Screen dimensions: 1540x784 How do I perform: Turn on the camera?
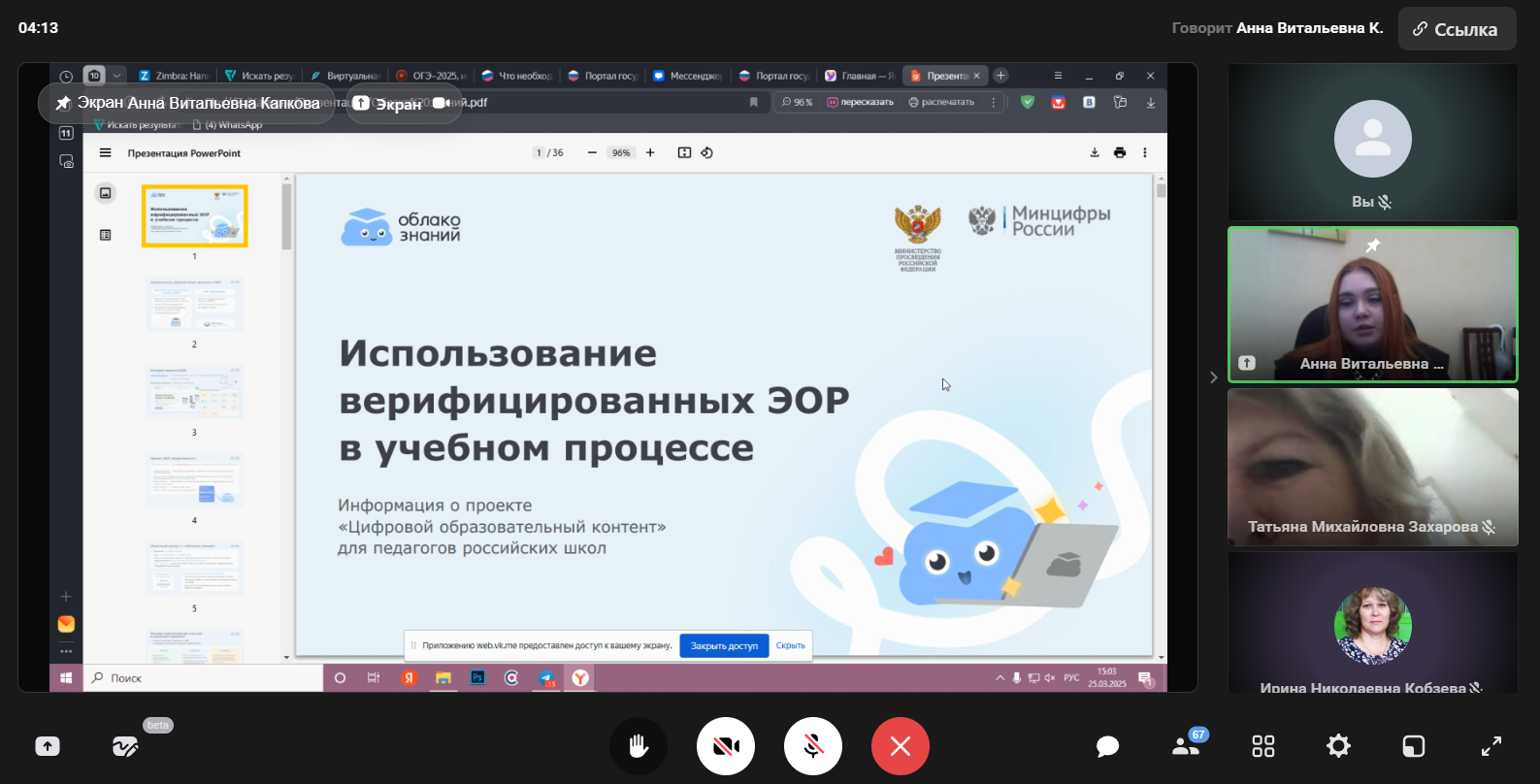pos(725,745)
